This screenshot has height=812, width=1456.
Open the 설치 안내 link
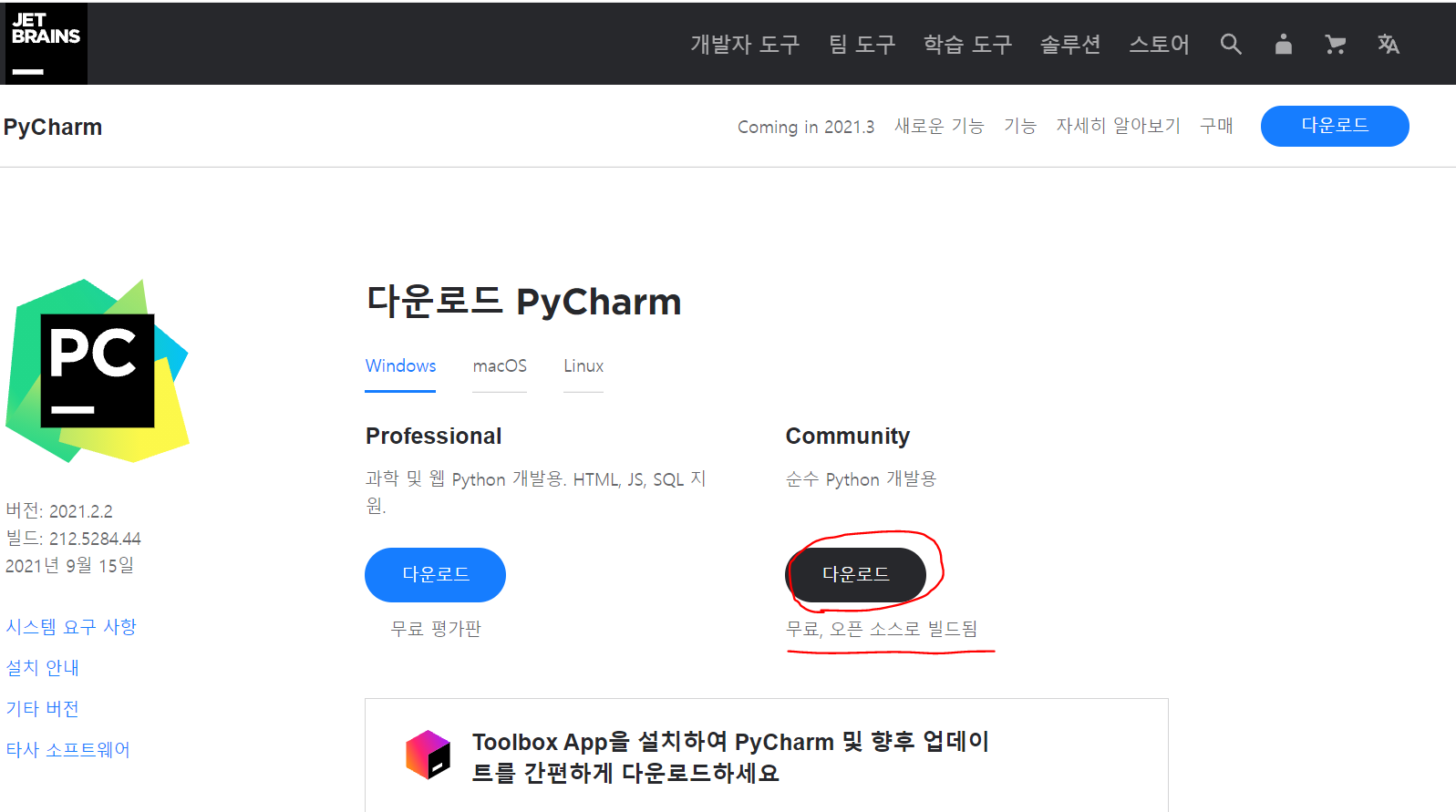[x=42, y=668]
